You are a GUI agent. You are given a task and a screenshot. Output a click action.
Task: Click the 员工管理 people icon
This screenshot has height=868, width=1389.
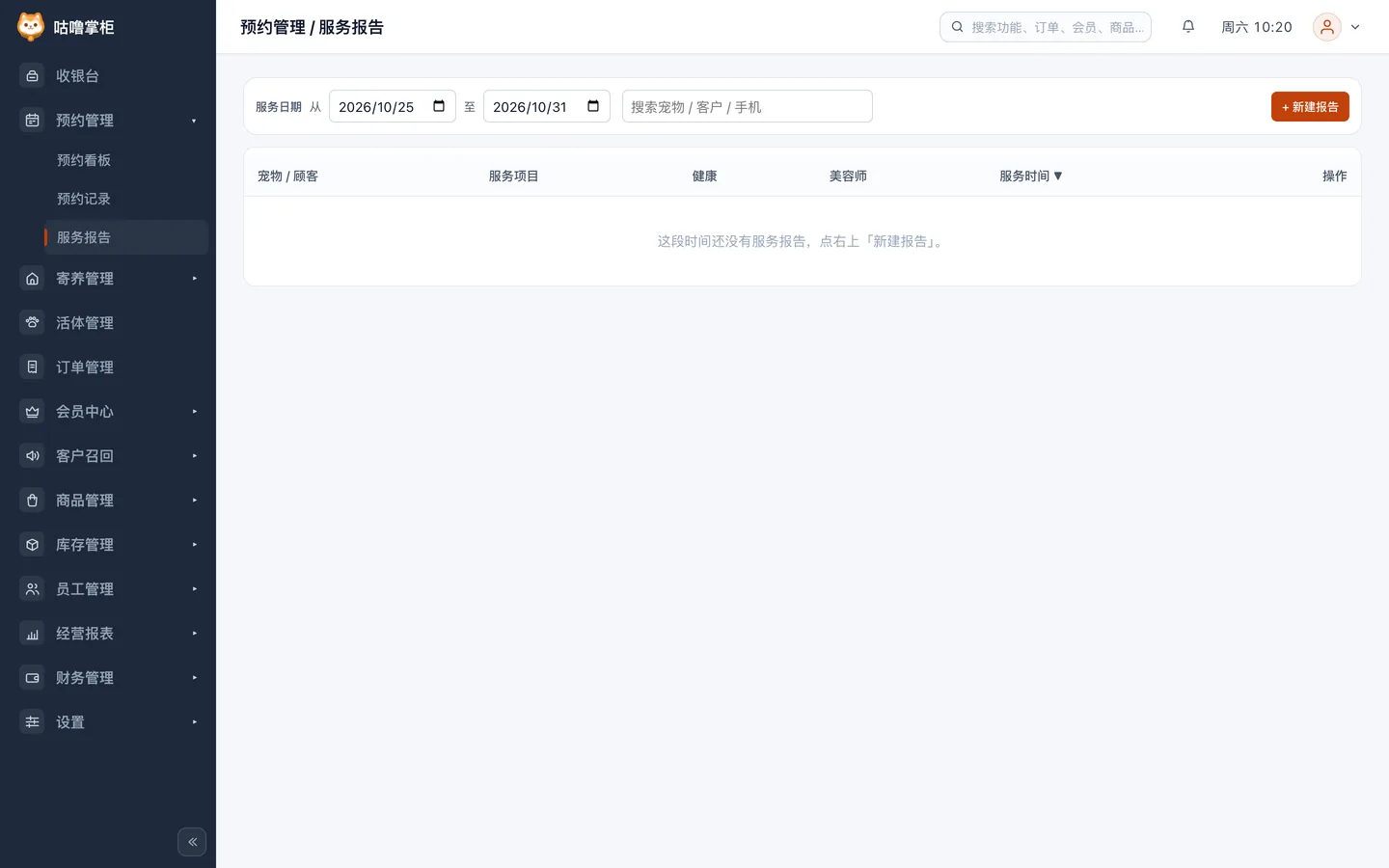33,589
